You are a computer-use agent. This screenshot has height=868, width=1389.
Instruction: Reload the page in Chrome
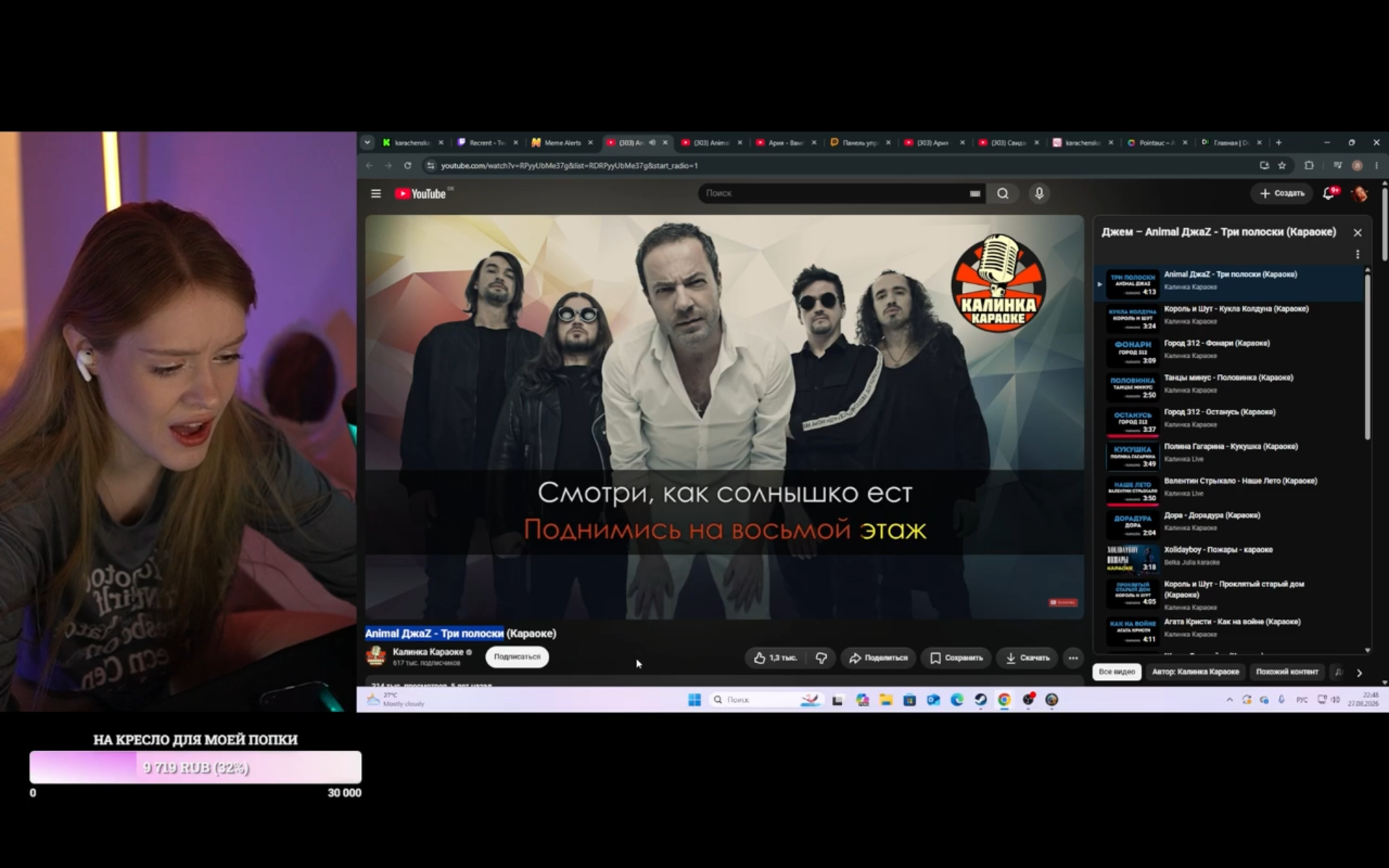click(x=407, y=166)
